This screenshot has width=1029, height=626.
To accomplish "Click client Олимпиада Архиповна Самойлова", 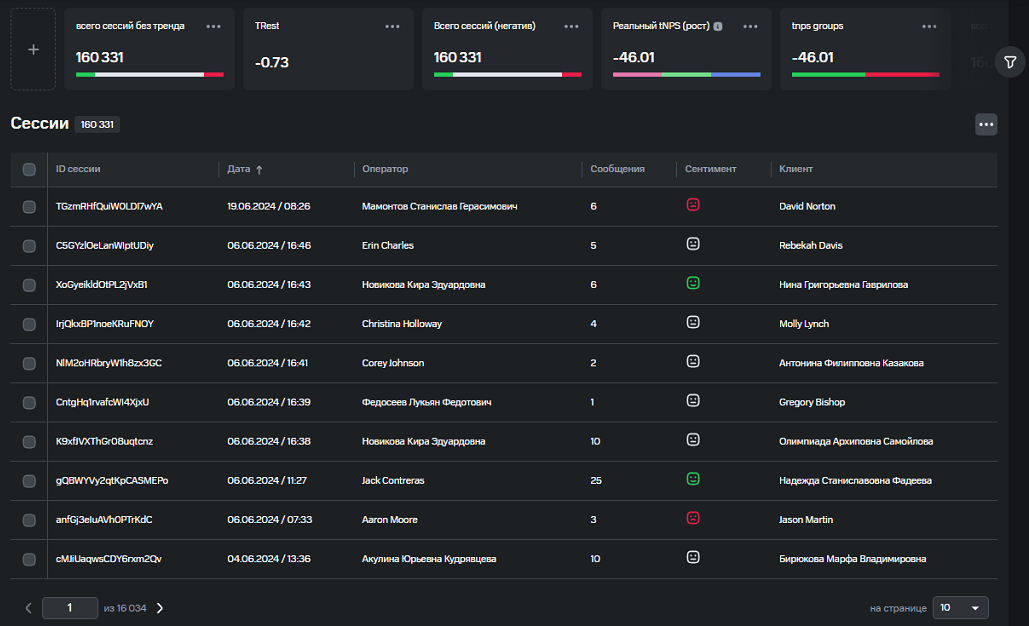I will pos(856,442).
